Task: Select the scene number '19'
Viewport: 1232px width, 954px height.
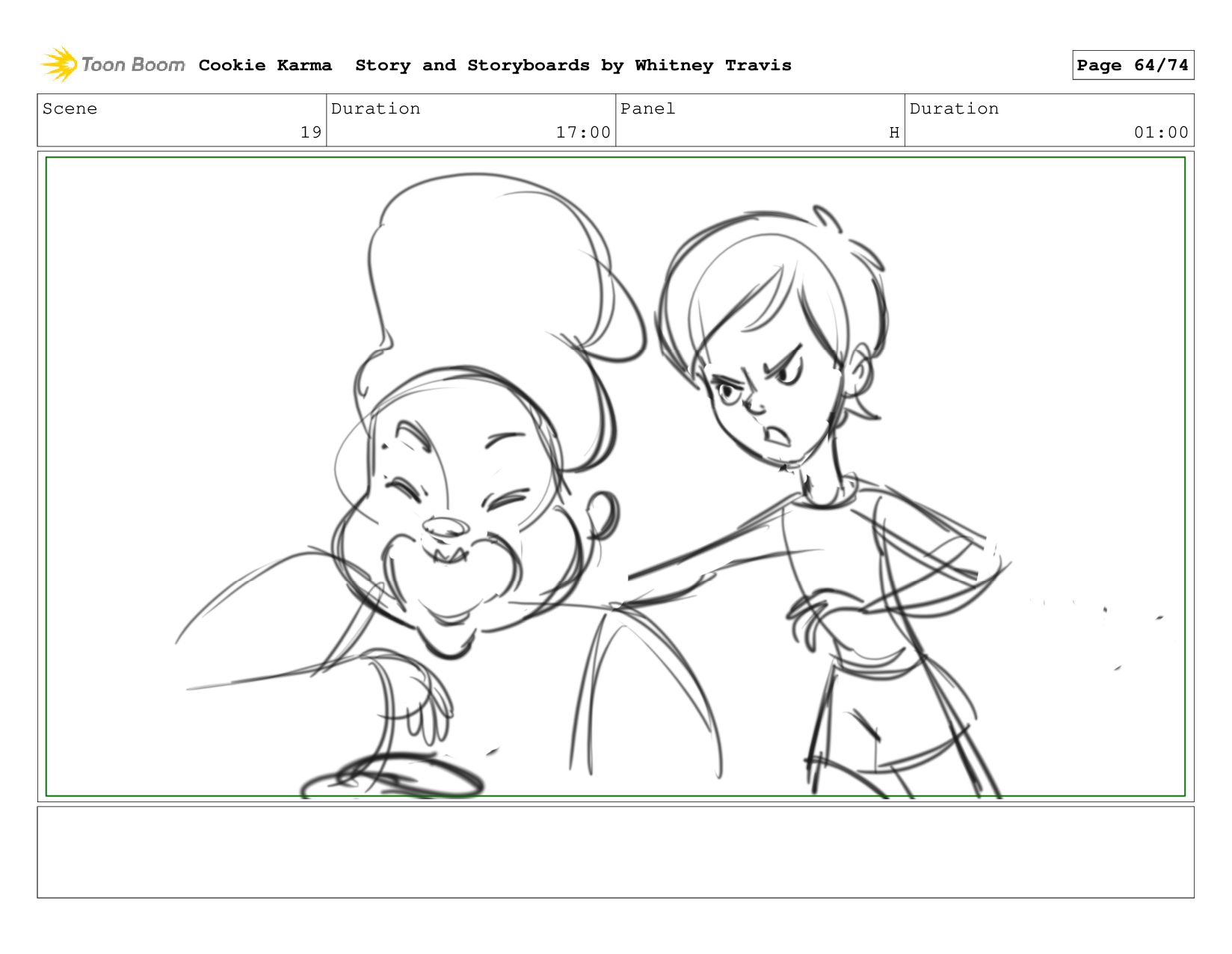Action: click(311, 132)
